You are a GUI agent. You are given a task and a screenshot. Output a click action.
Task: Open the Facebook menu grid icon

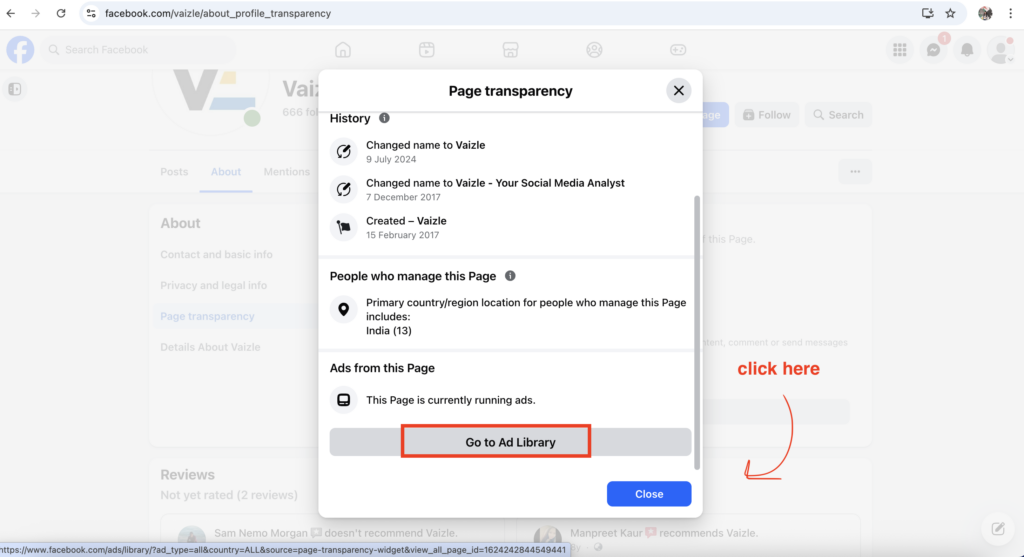coord(900,50)
